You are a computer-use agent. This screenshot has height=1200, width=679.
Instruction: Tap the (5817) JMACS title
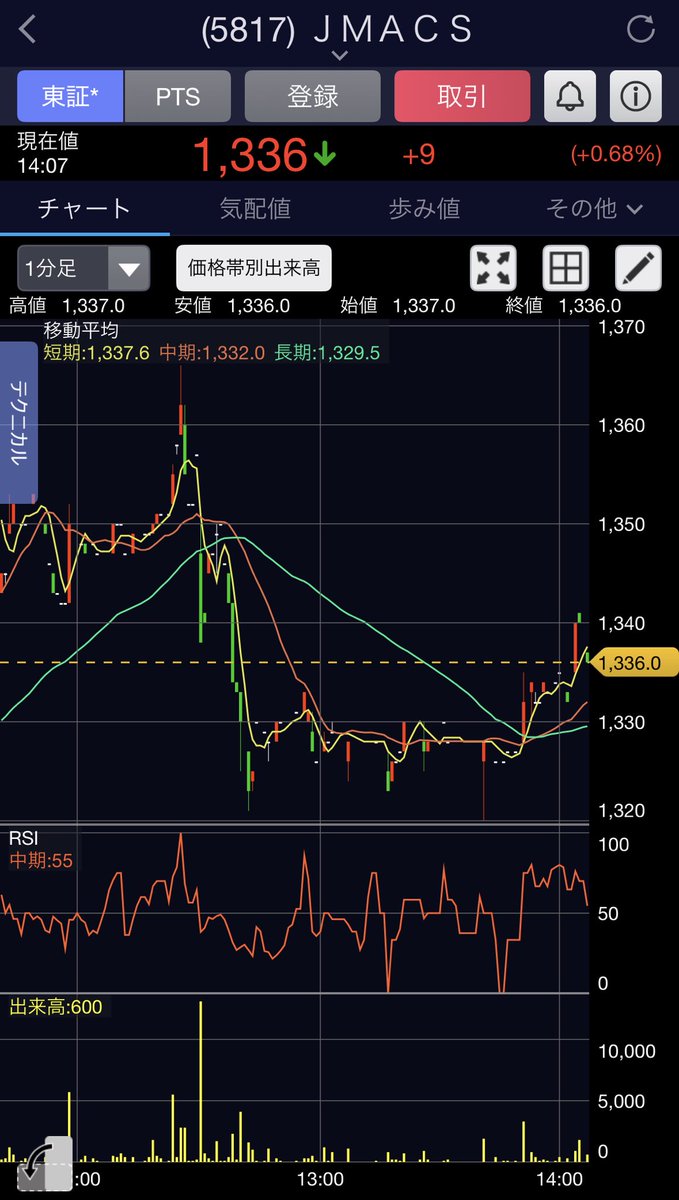[338, 30]
